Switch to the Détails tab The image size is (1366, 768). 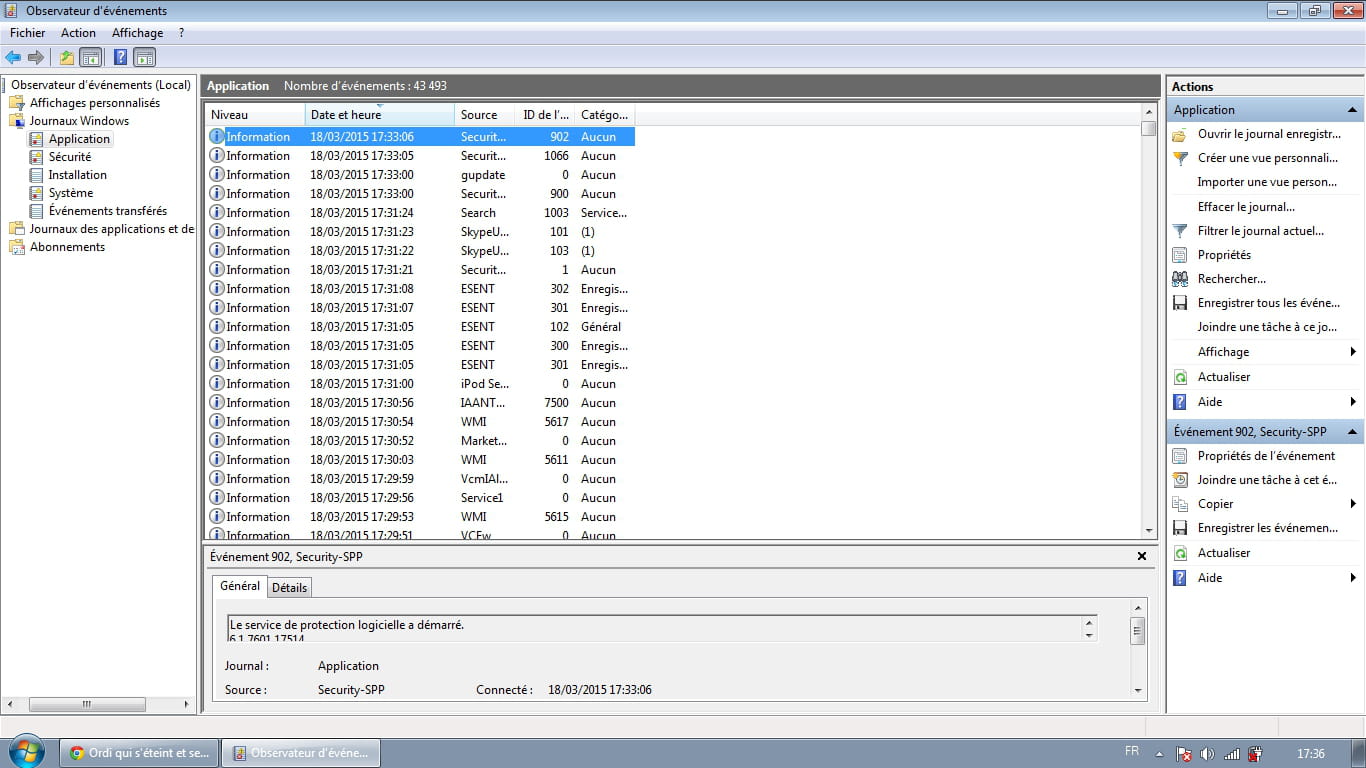[289, 588]
